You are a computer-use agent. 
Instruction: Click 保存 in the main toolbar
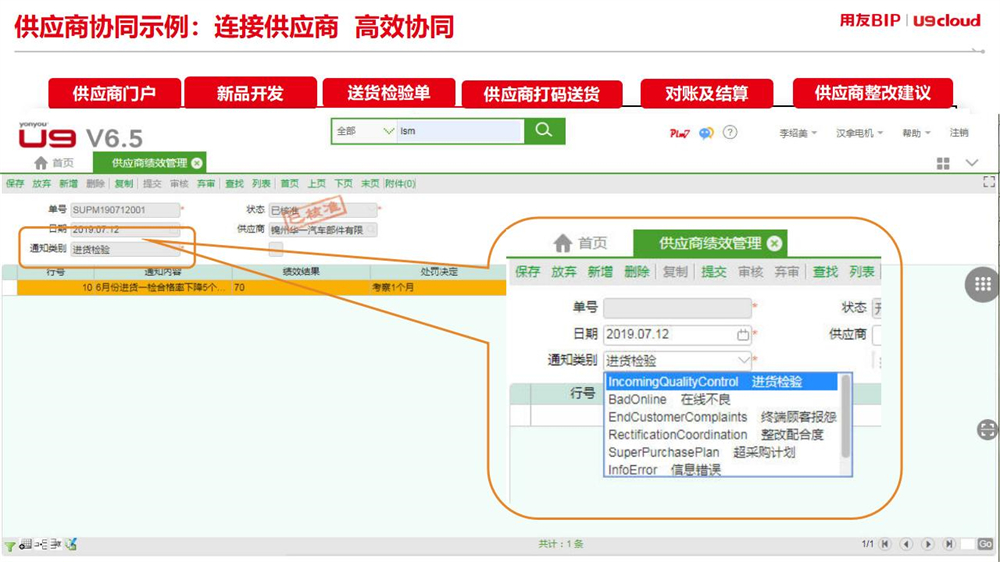(x=15, y=184)
